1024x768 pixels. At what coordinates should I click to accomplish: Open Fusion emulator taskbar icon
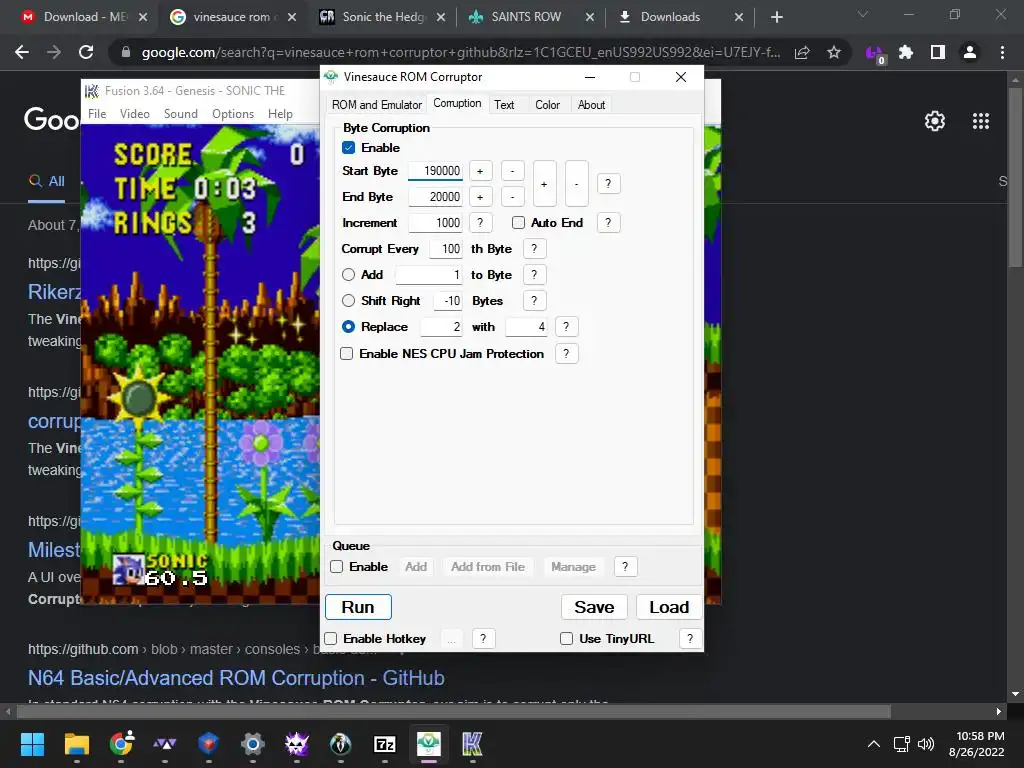[x=472, y=744]
